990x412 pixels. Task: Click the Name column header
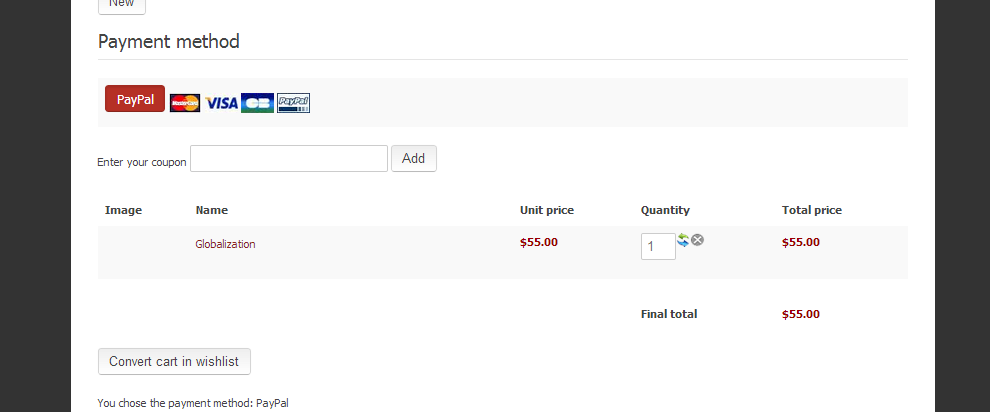tap(212, 210)
